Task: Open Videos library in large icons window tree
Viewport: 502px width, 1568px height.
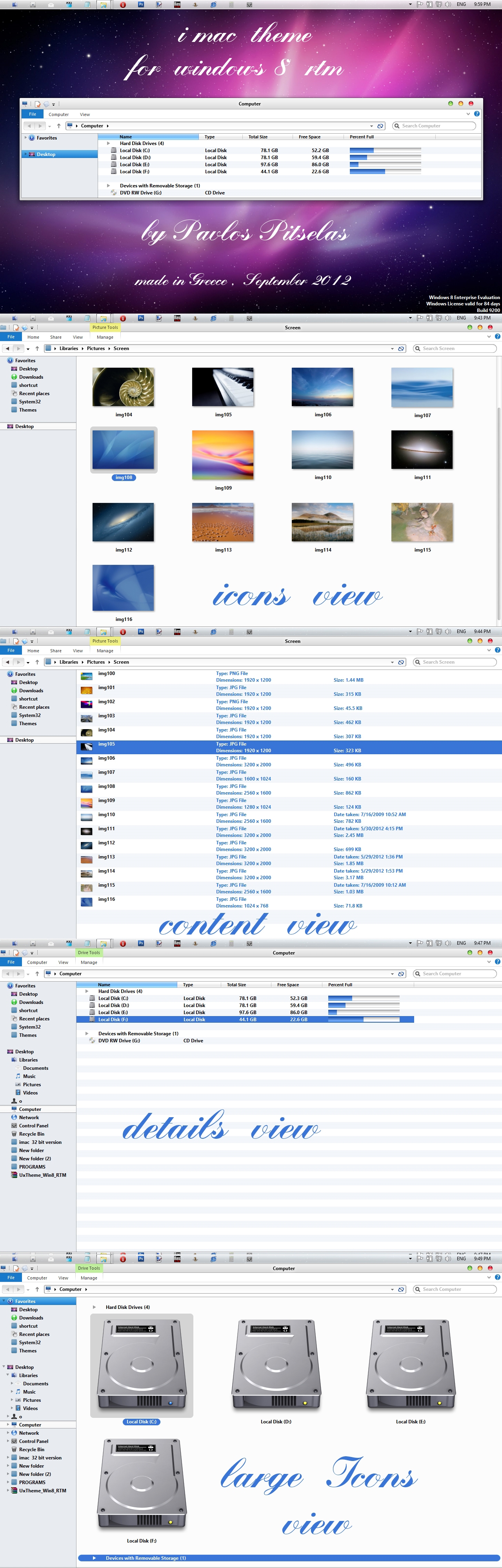Action: (30, 1408)
